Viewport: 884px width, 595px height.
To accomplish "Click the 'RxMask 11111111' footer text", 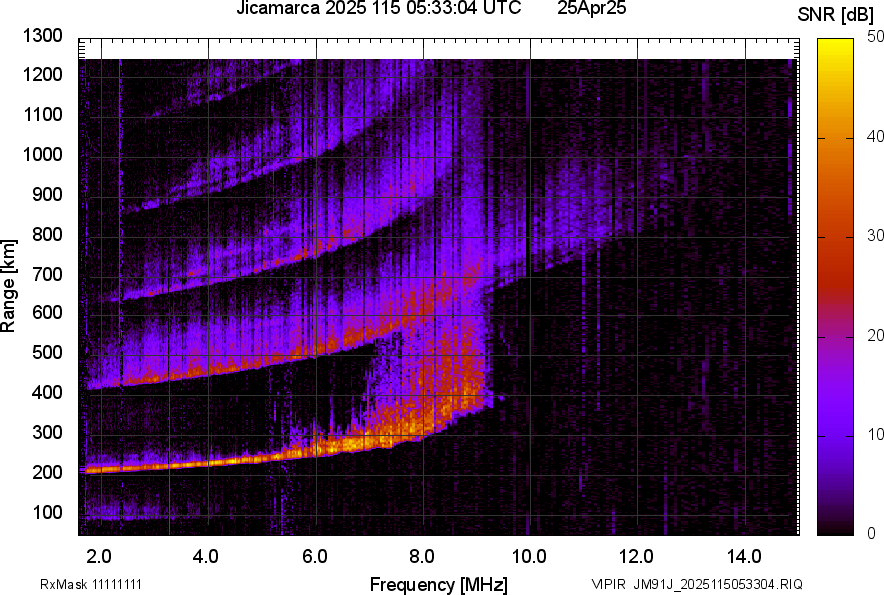I will [x=91, y=584].
